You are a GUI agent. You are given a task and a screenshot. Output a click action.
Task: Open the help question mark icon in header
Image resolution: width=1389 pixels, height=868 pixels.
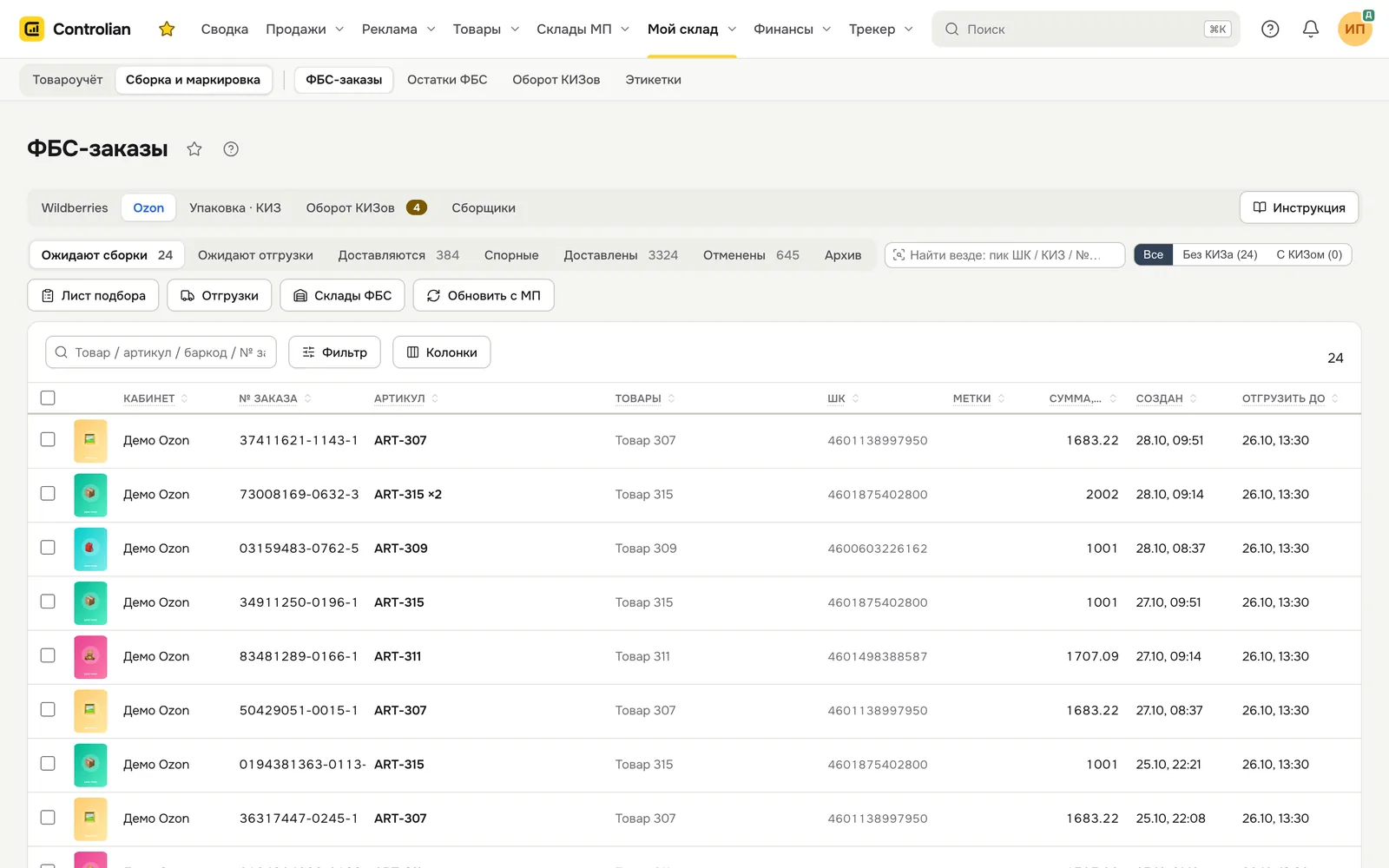tap(1270, 30)
